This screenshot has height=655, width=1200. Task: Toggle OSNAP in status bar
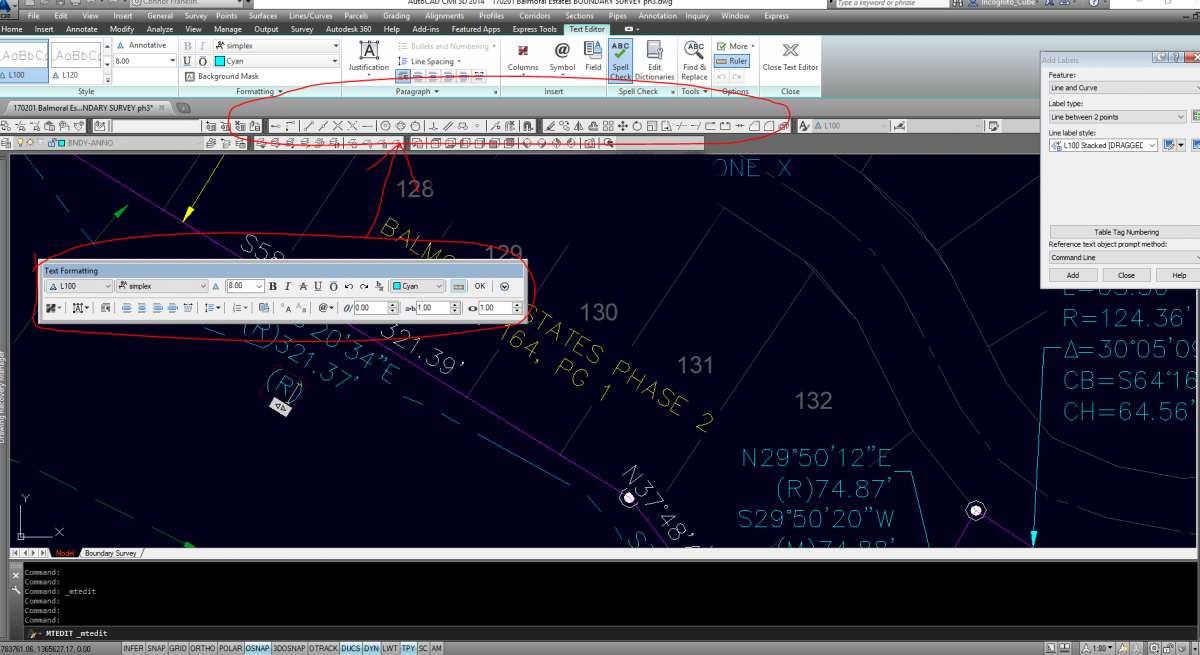click(257, 649)
